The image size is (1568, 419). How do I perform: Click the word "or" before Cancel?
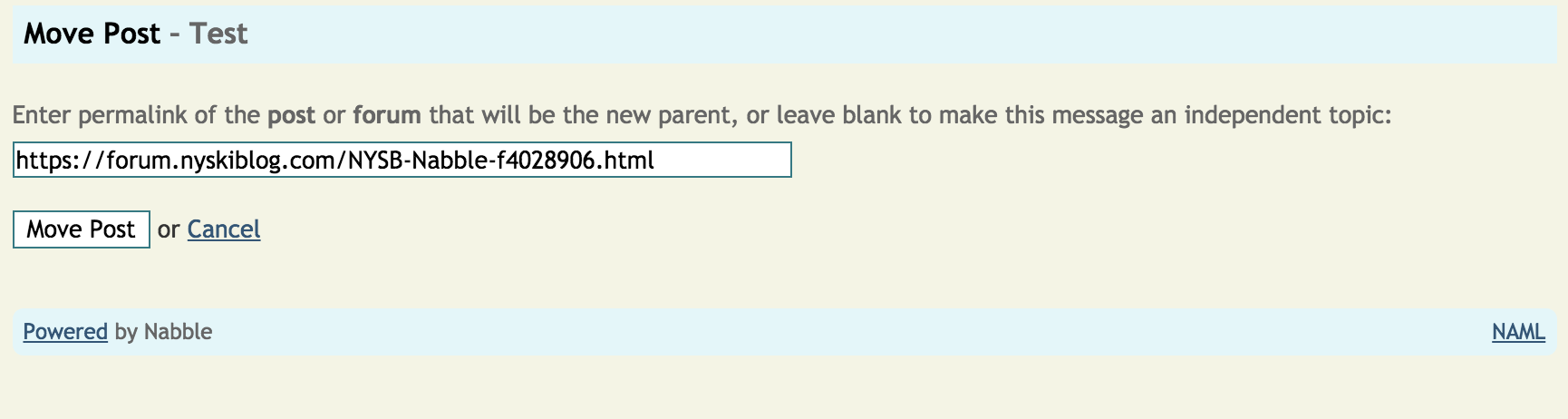coord(169,229)
